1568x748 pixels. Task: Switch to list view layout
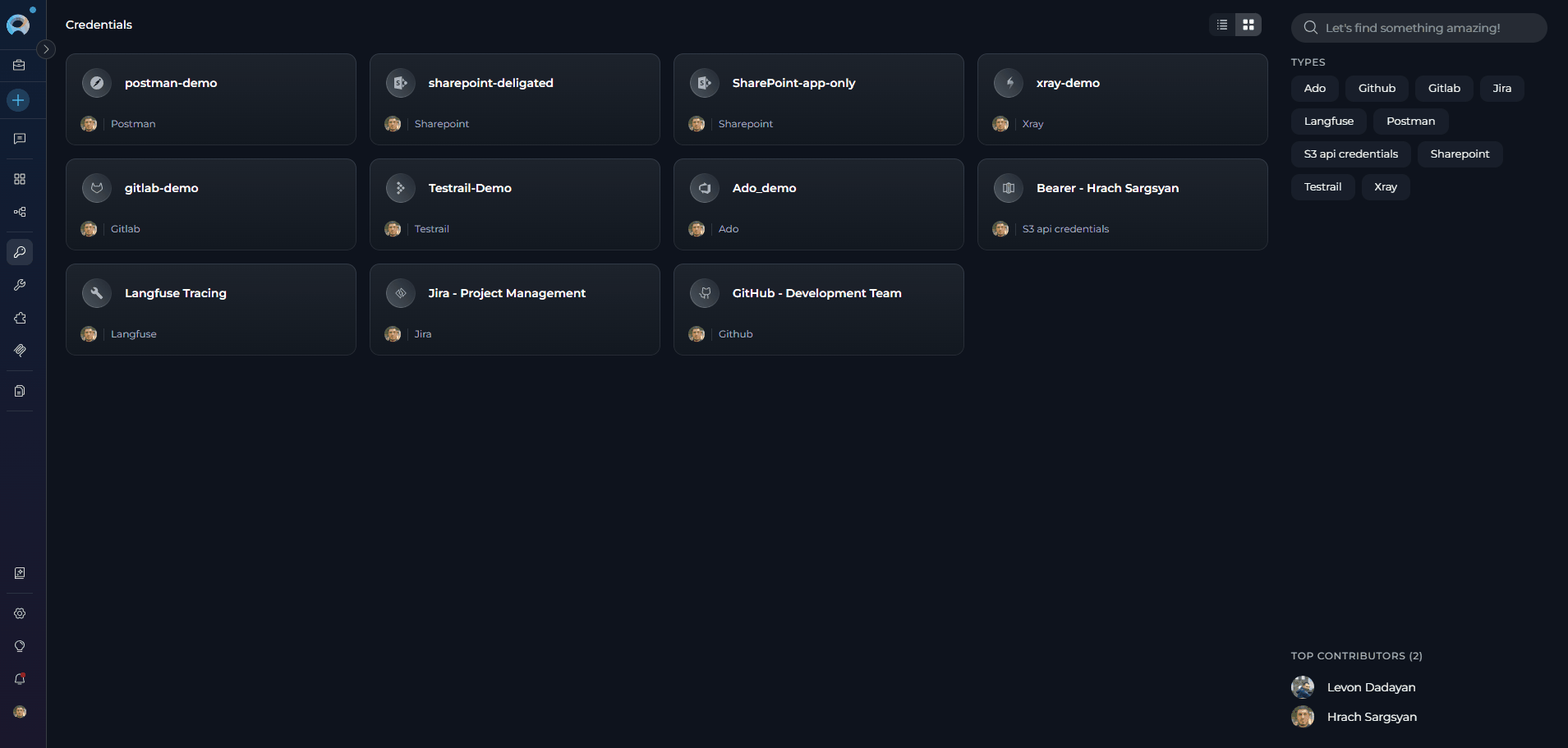coord(1222,25)
